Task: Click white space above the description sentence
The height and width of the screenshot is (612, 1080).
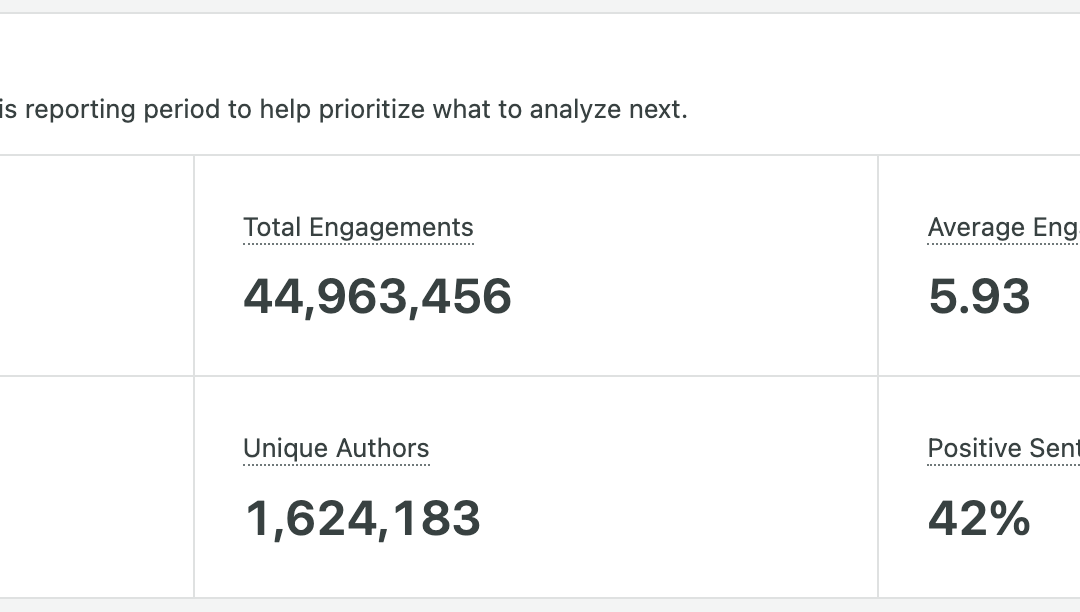Action: click(540, 52)
